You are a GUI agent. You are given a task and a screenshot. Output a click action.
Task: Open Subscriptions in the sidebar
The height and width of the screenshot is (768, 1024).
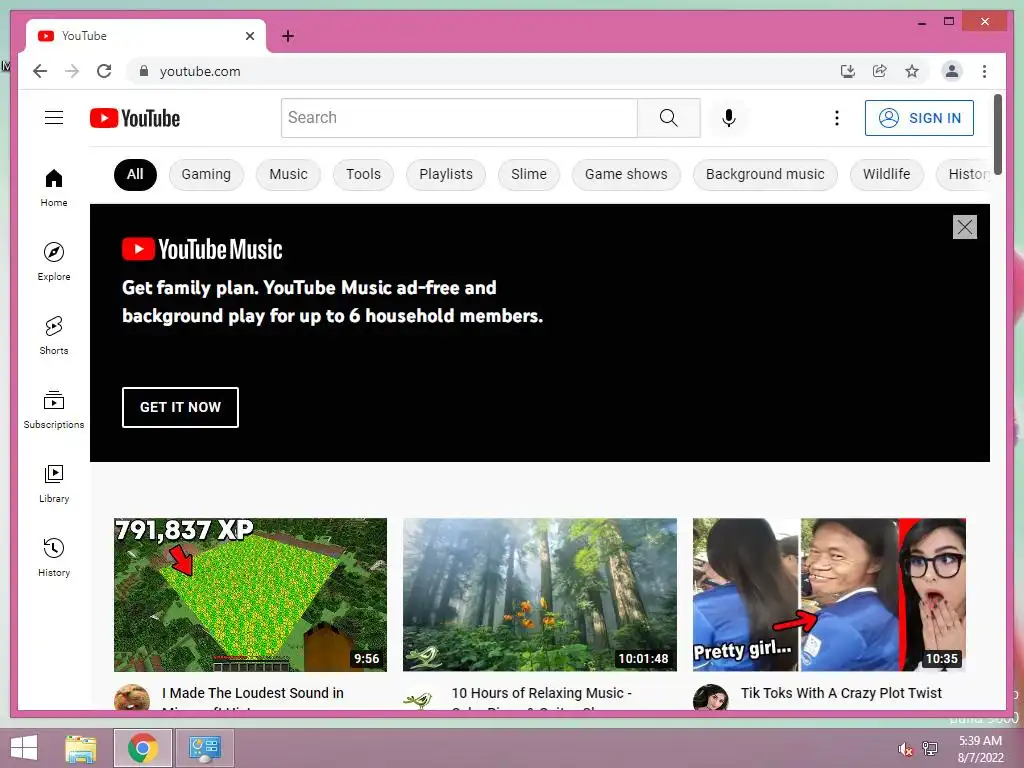pyautogui.click(x=54, y=409)
